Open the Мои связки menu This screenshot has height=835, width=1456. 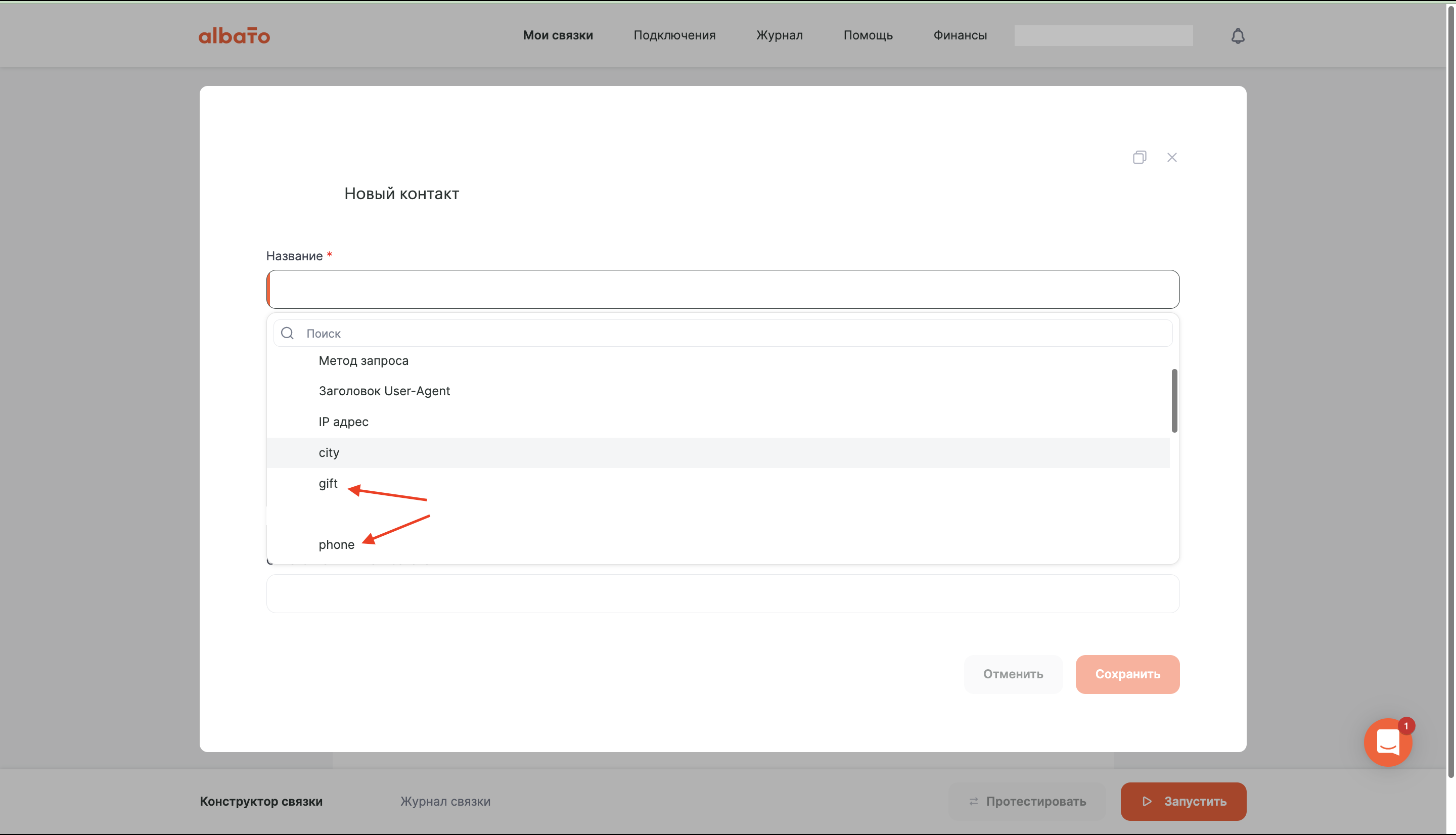(558, 35)
